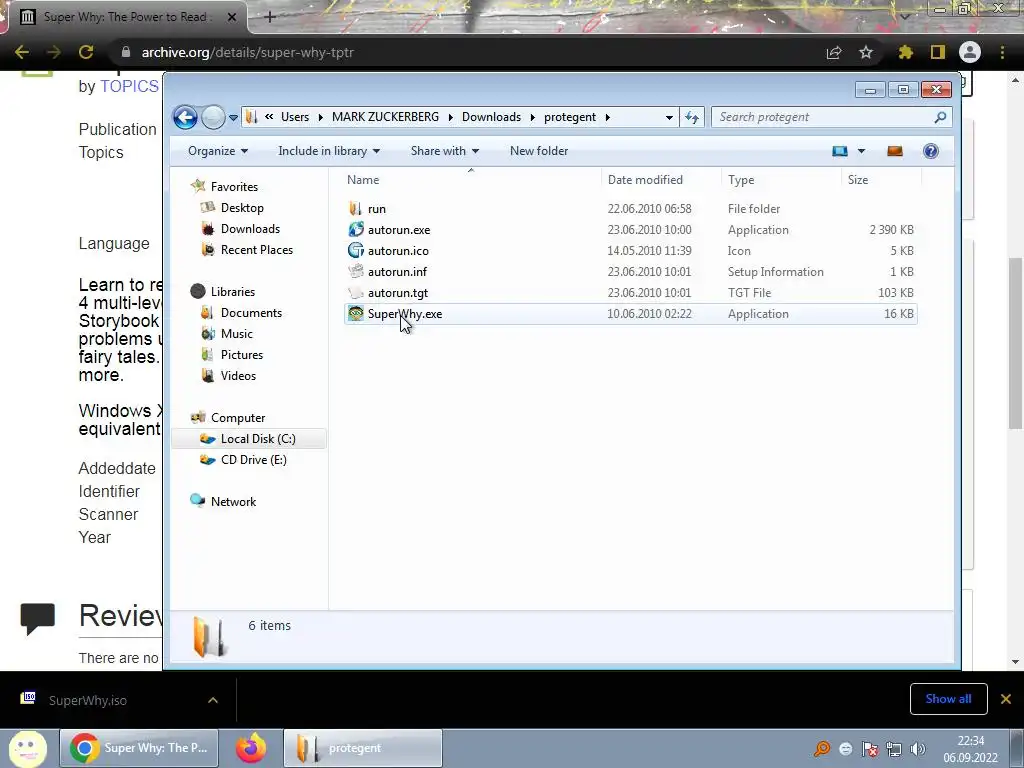This screenshot has height=768, width=1024.
Task: Select the autorun.exe file icon
Action: [x=355, y=229]
